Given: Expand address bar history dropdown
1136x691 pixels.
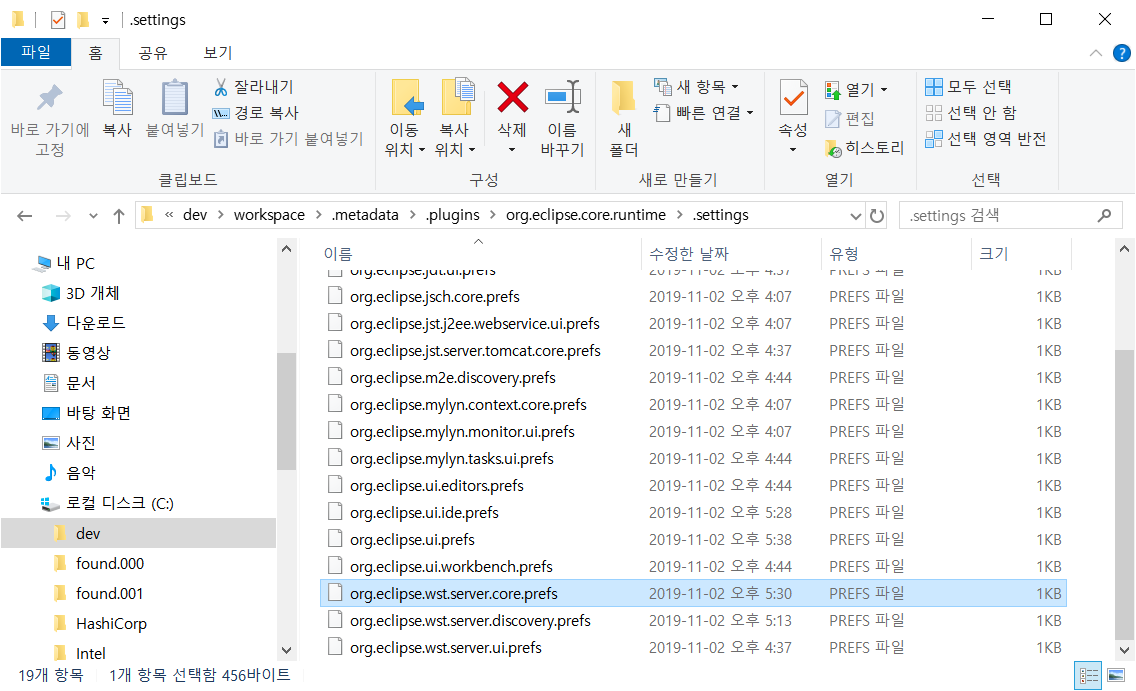Looking at the screenshot, I should click(856, 216).
